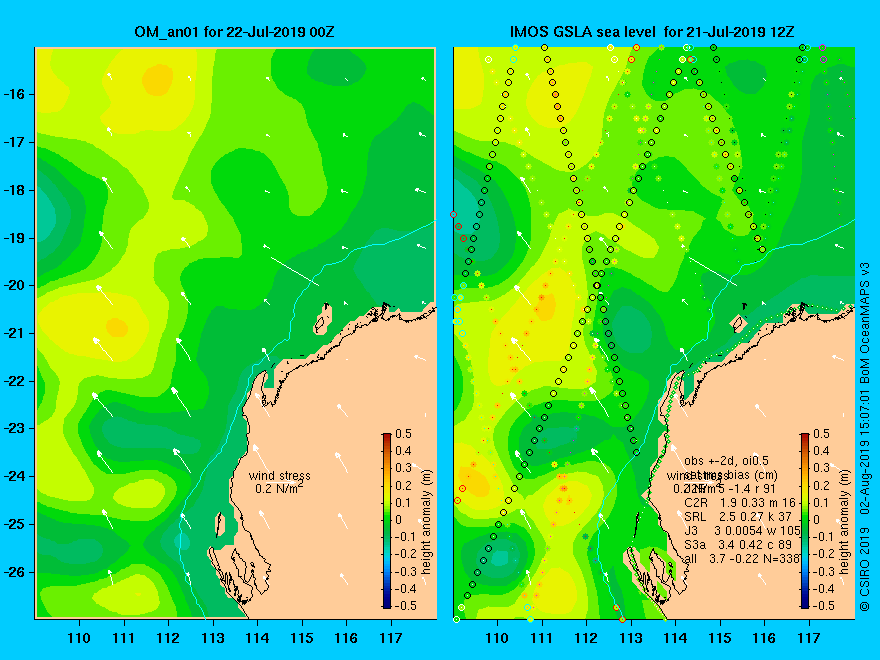Click the island off the coast near 21S on left map
The height and width of the screenshot is (660, 880).
[323, 320]
